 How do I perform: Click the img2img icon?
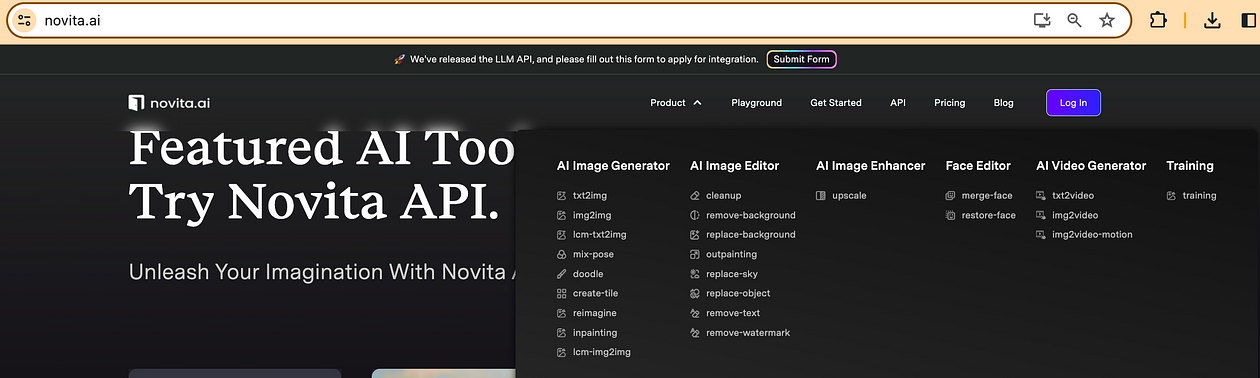562,215
